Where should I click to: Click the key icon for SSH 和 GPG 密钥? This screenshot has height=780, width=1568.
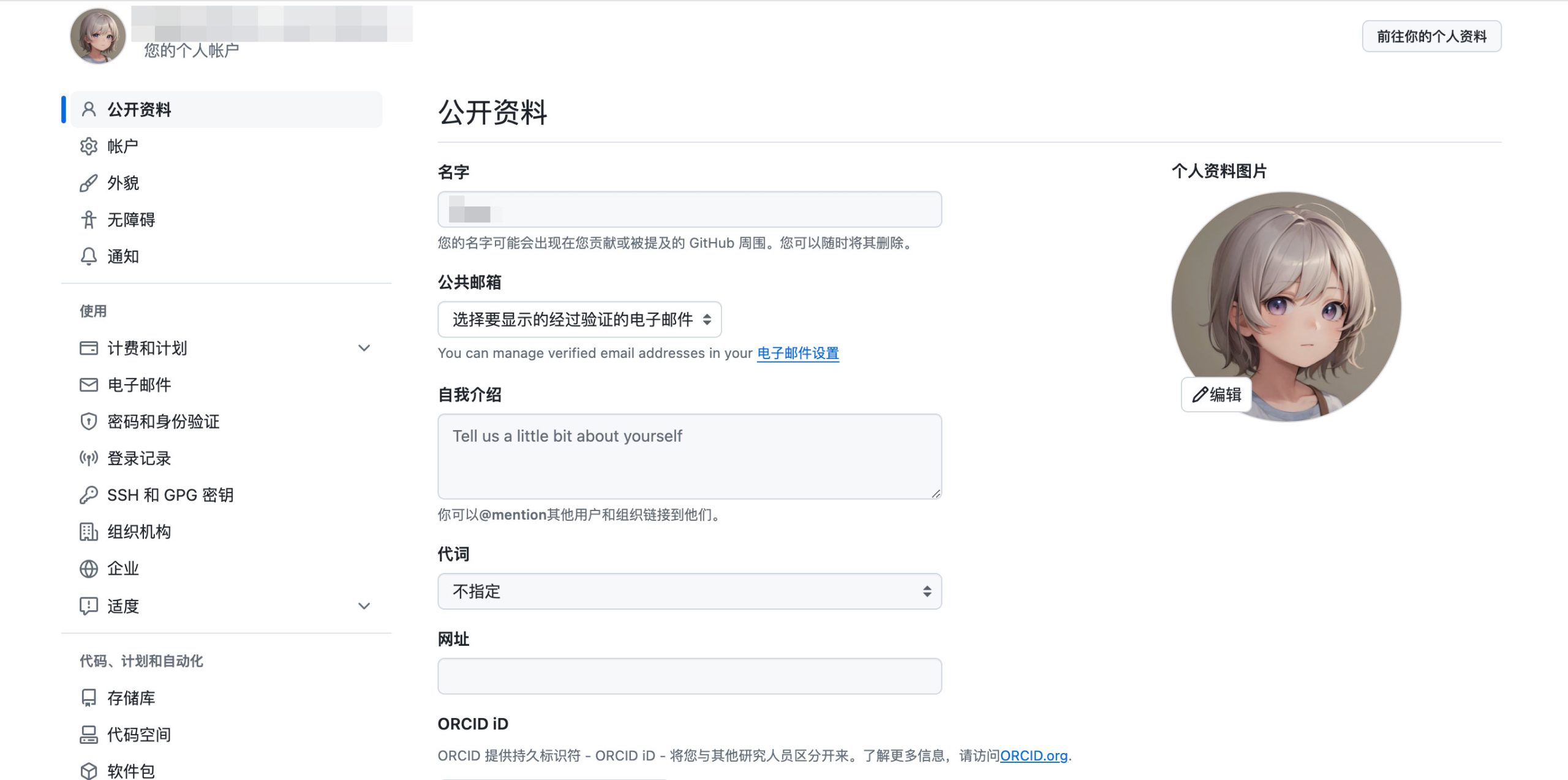pos(89,495)
